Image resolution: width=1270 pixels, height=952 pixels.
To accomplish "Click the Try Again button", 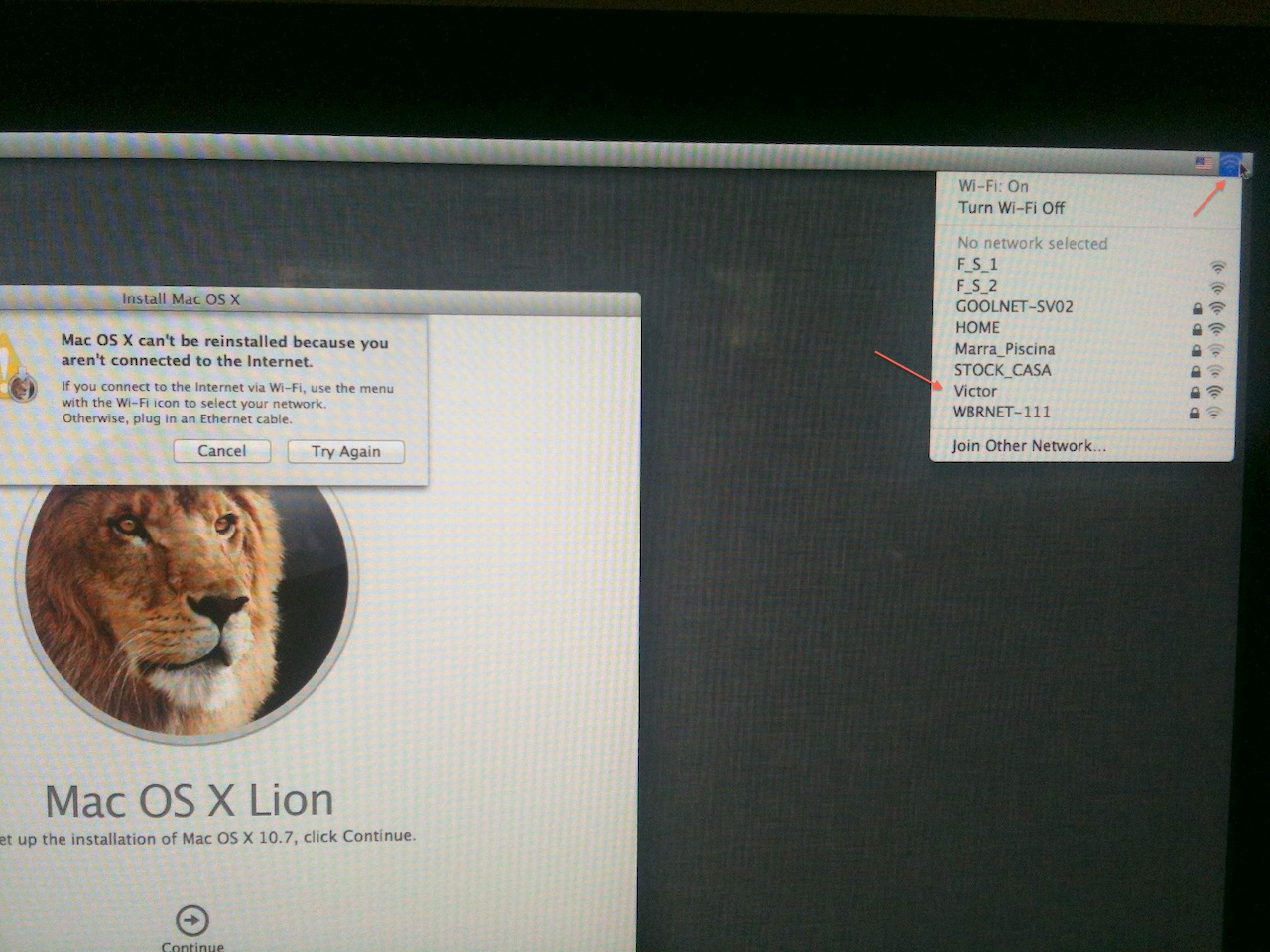I will [x=346, y=452].
